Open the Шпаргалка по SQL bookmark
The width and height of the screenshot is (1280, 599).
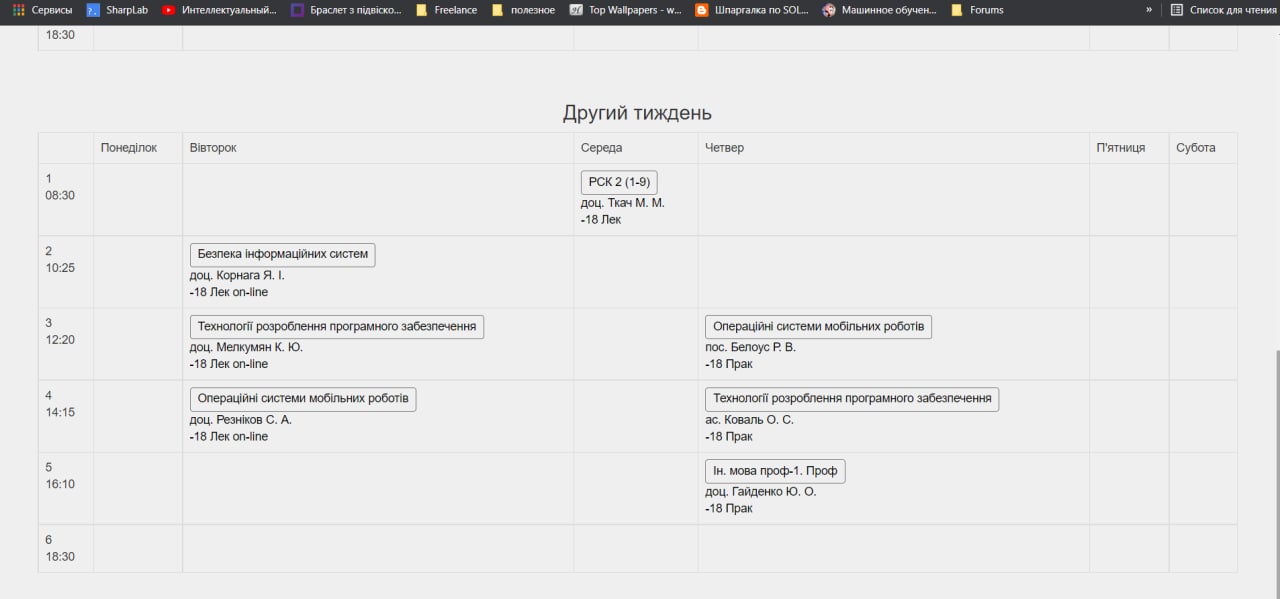(x=753, y=10)
